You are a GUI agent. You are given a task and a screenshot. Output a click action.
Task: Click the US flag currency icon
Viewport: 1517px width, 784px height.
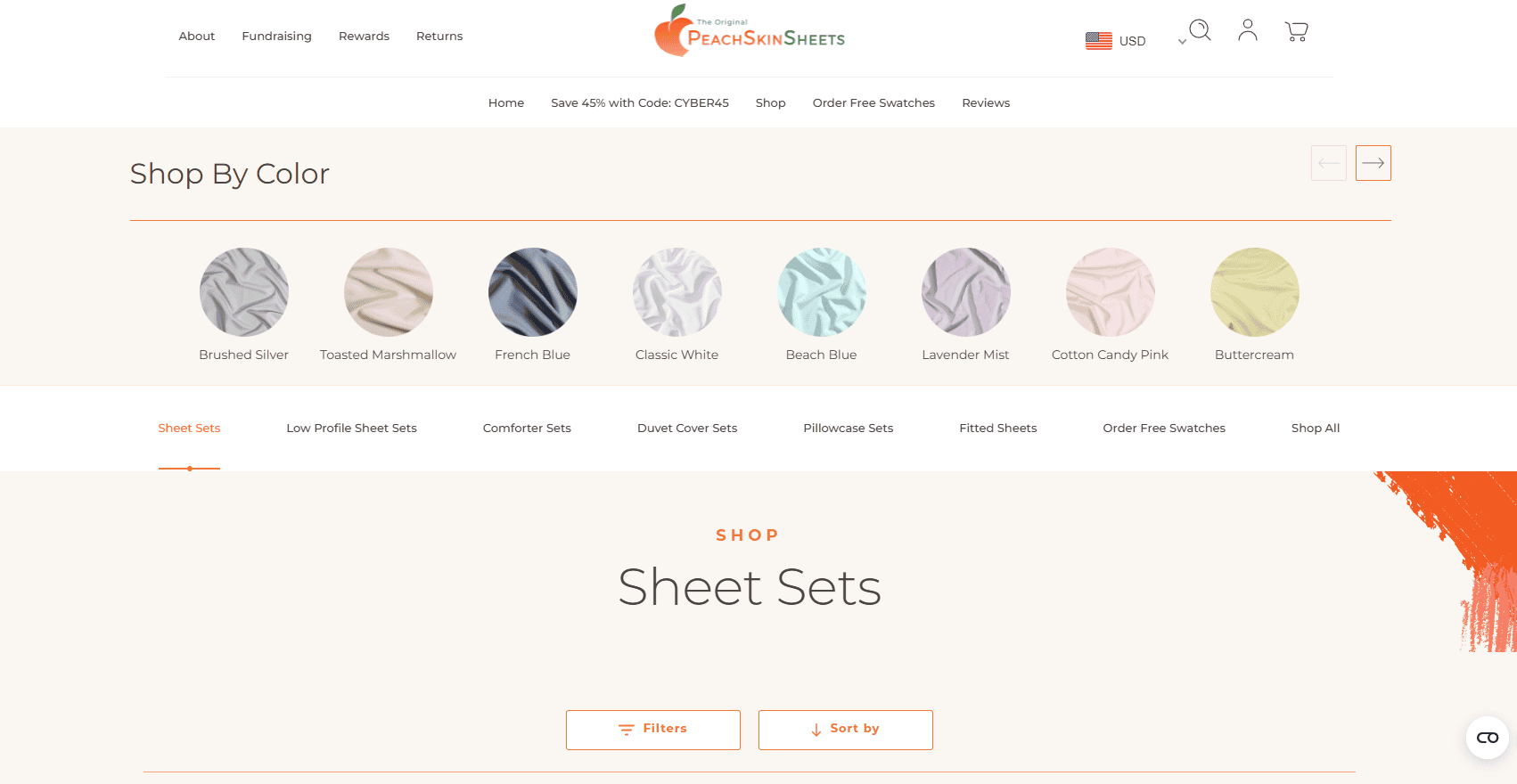(1099, 41)
